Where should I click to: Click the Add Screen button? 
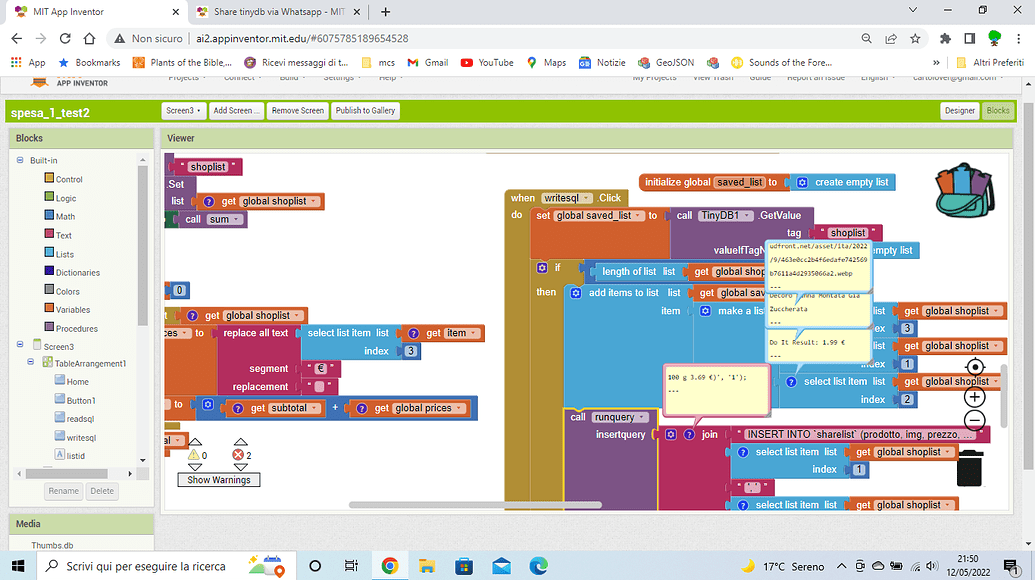tap(236, 111)
